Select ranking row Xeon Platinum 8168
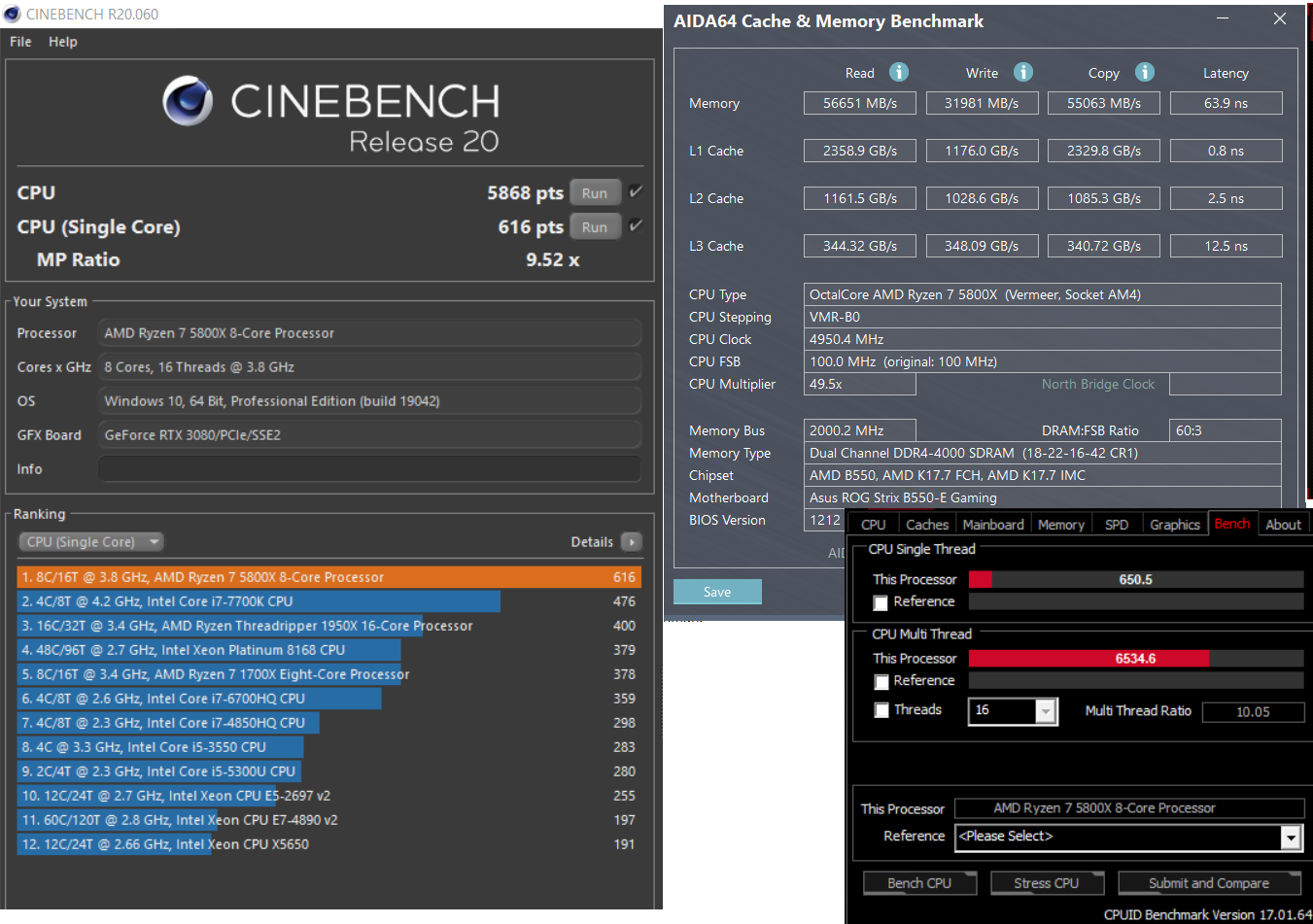Viewport: 1313px width, 924px height. tap(328, 650)
